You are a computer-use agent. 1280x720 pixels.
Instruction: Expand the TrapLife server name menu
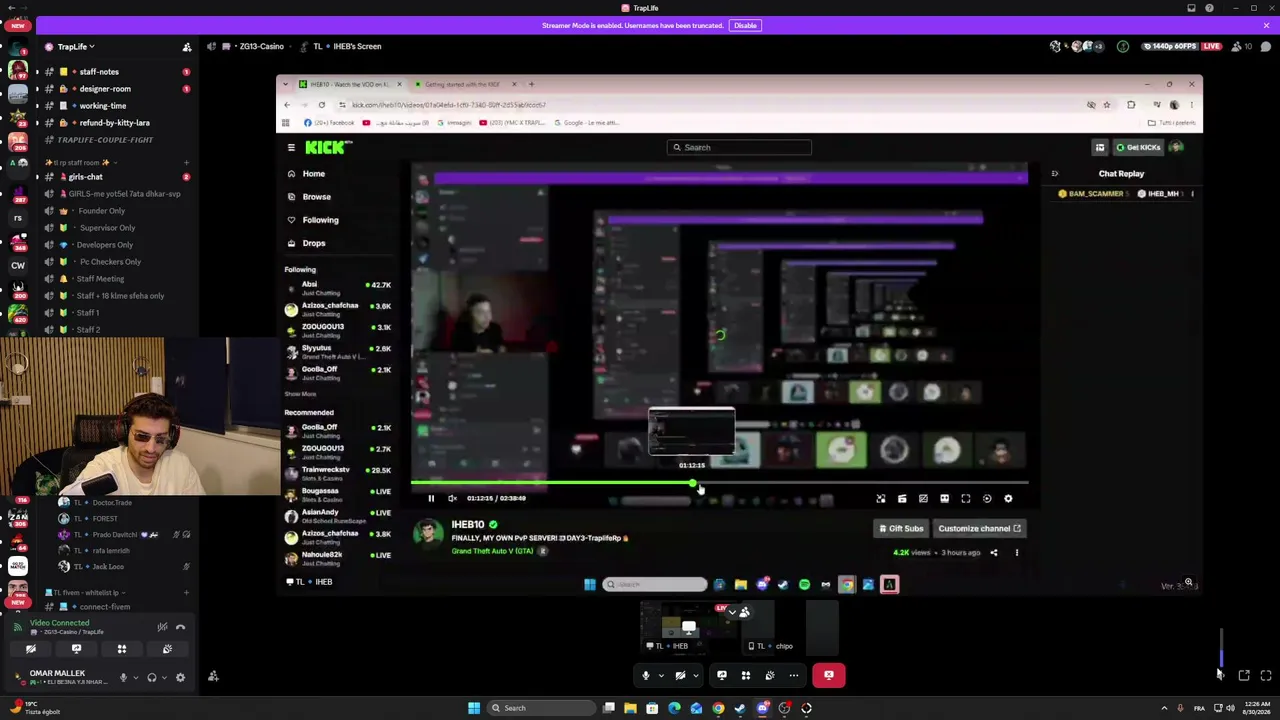point(76,47)
